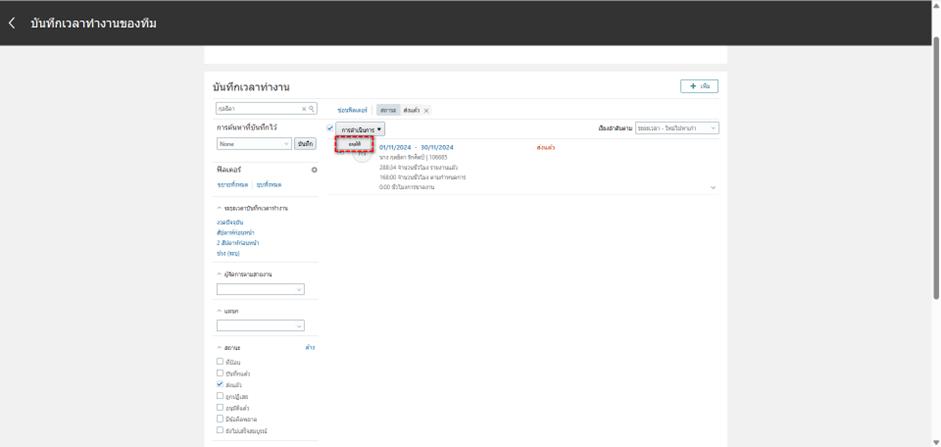The width and height of the screenshot is (941, 447).
Task: Expand the timecard row chevron on the right
Action: 713,187
